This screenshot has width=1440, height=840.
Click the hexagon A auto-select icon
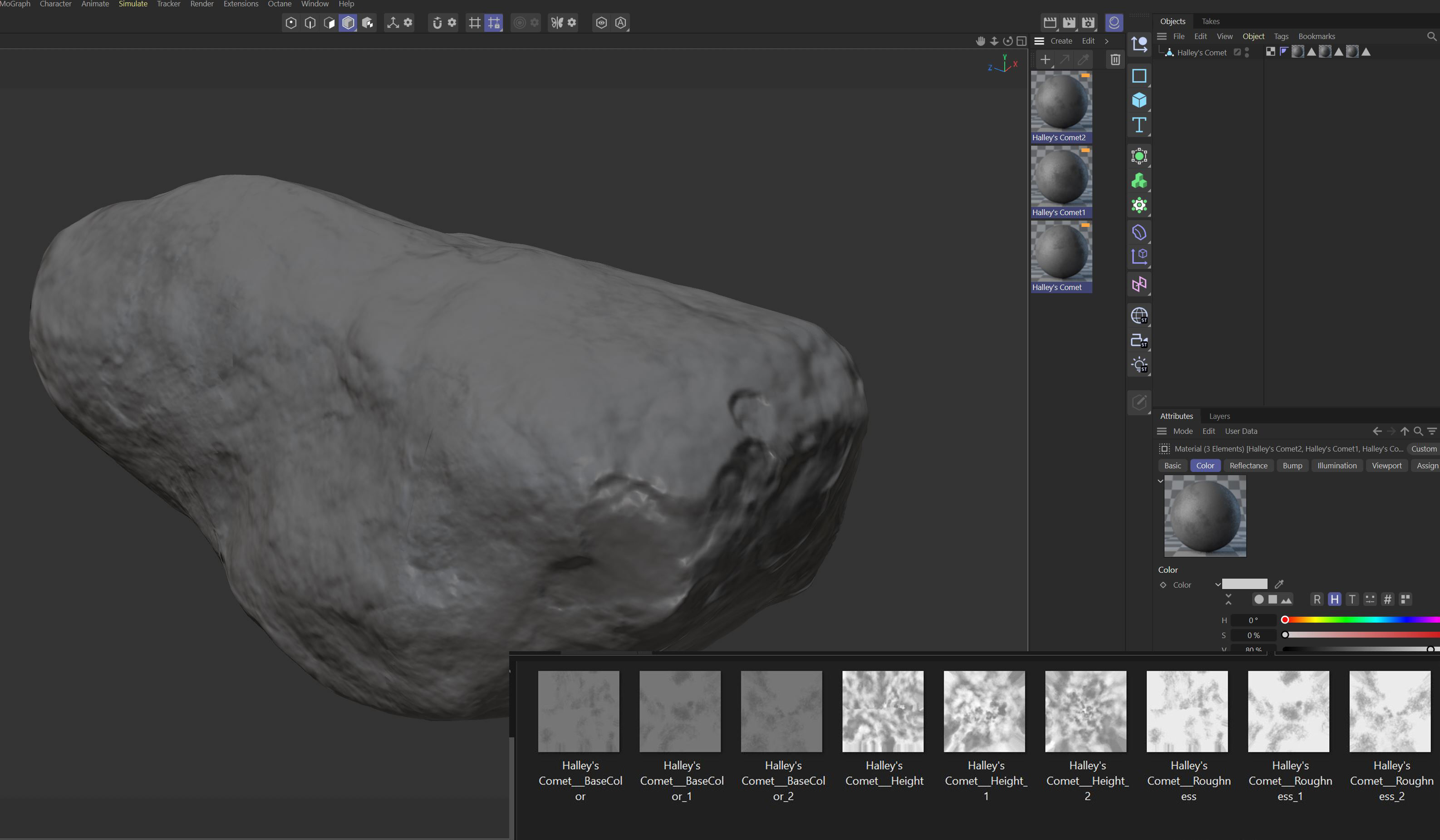click(620, 23)
